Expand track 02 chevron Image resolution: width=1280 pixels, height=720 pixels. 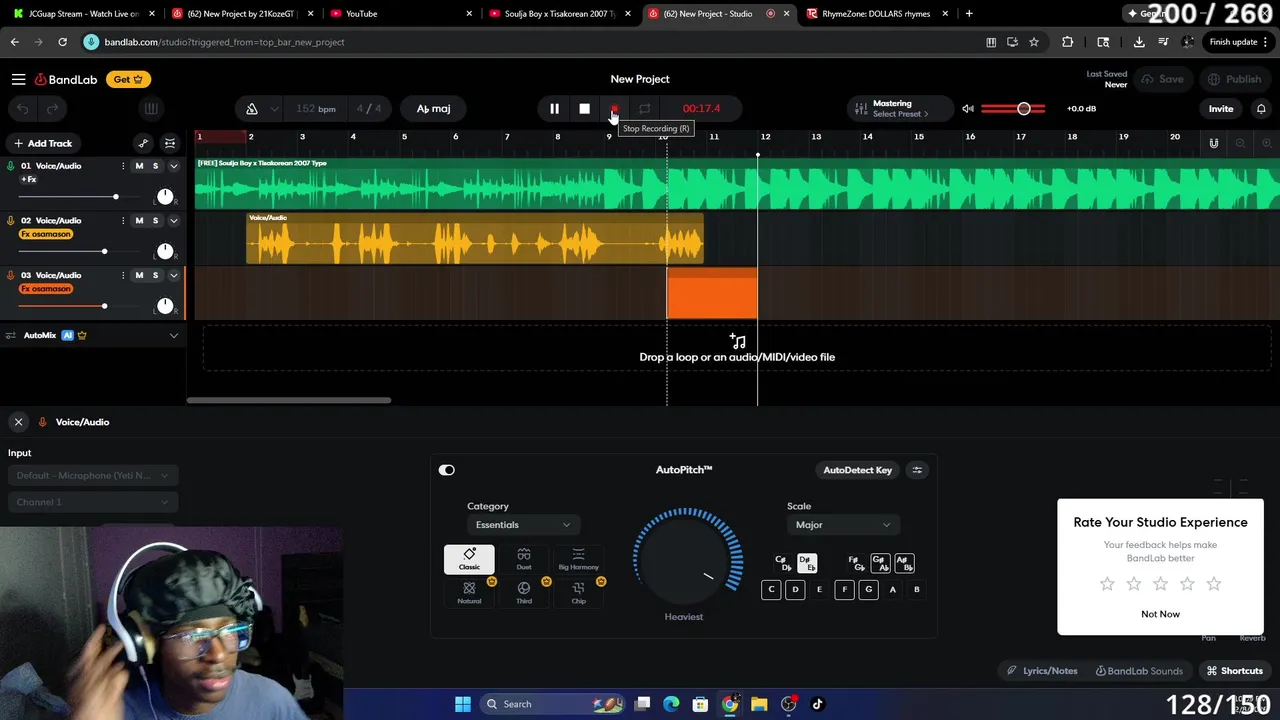[x=174, y=221]
